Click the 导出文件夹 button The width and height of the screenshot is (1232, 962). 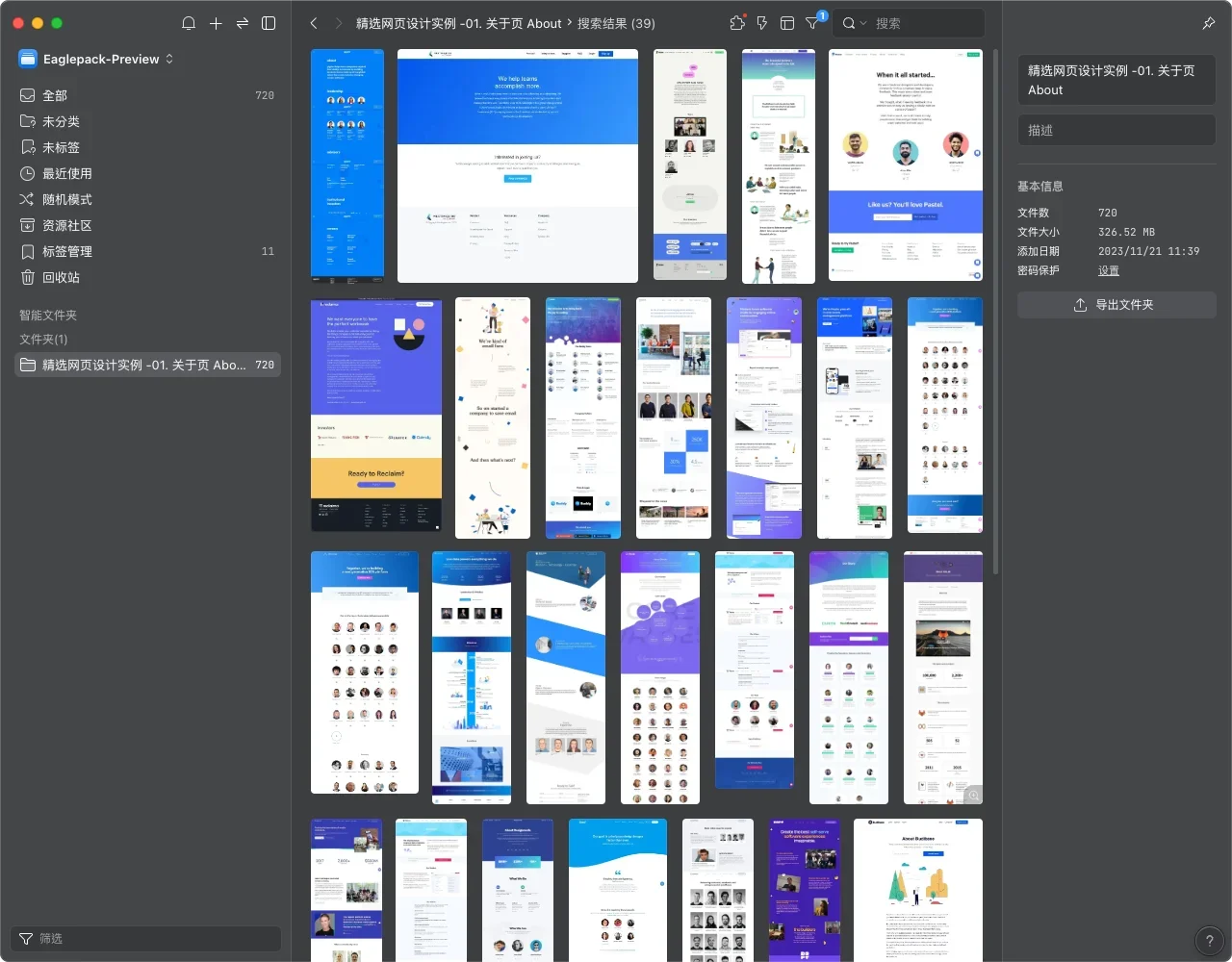click(x=1116, y=305)
